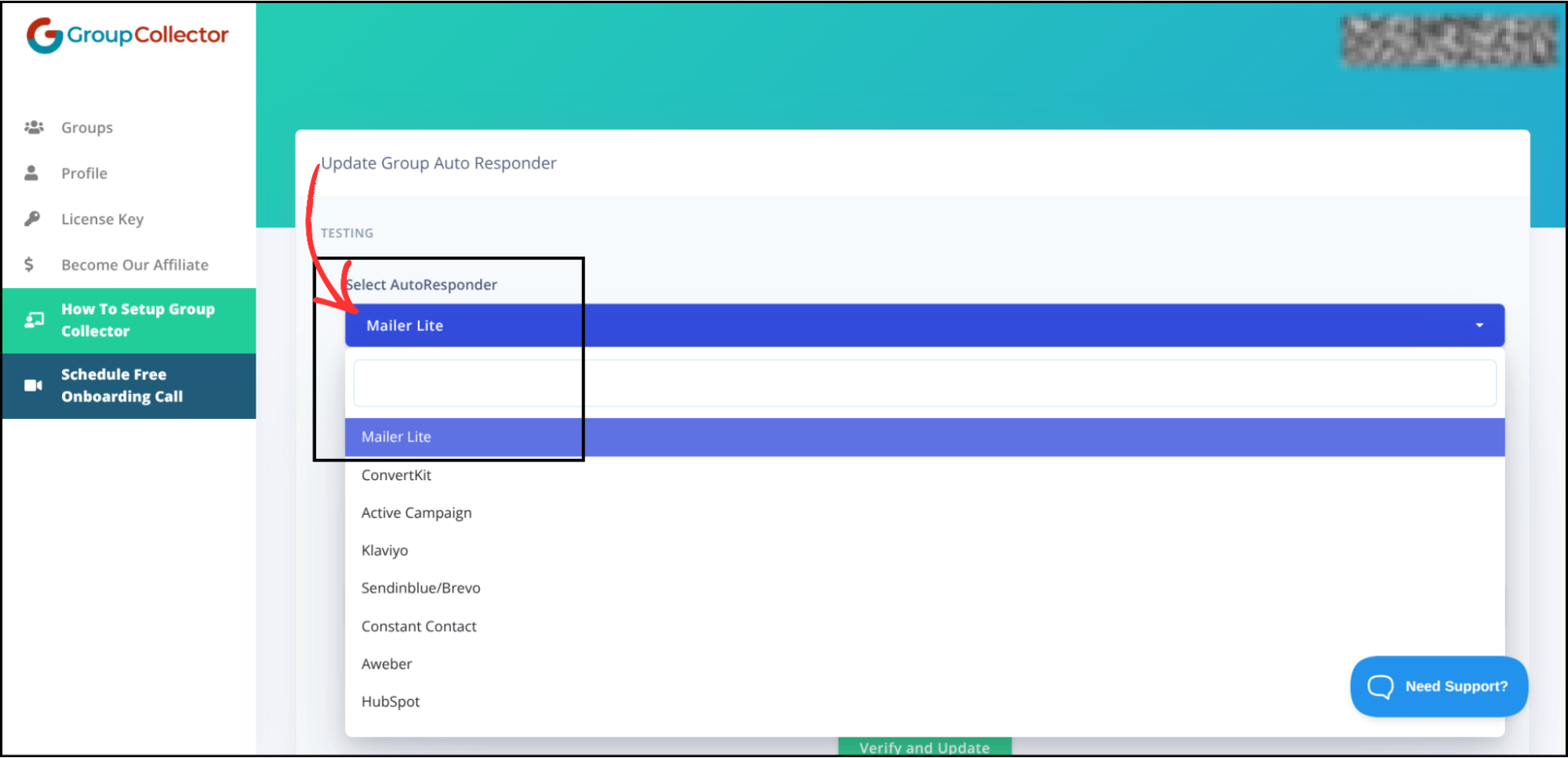Screen dimensions: 1568x758
Task: Select HubSpot from the autoresponder options
Action: click(391, 701)
